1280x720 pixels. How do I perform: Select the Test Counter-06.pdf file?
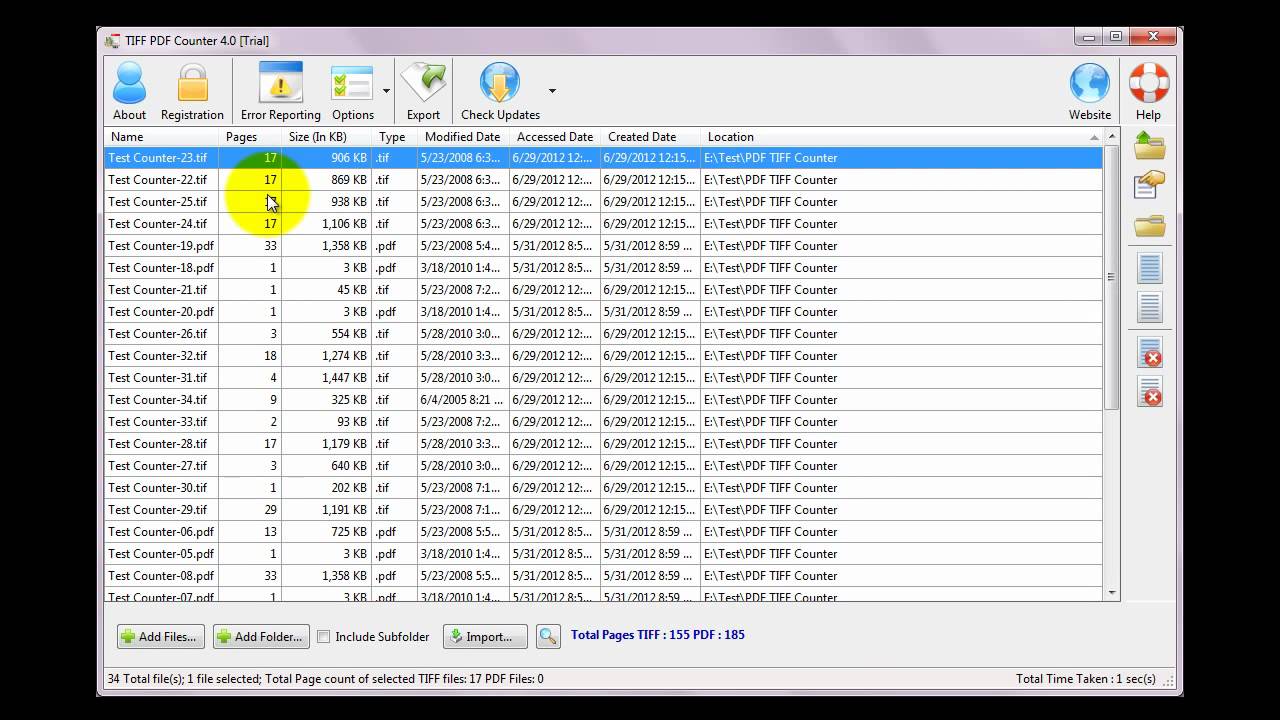[x=603, y=532]
